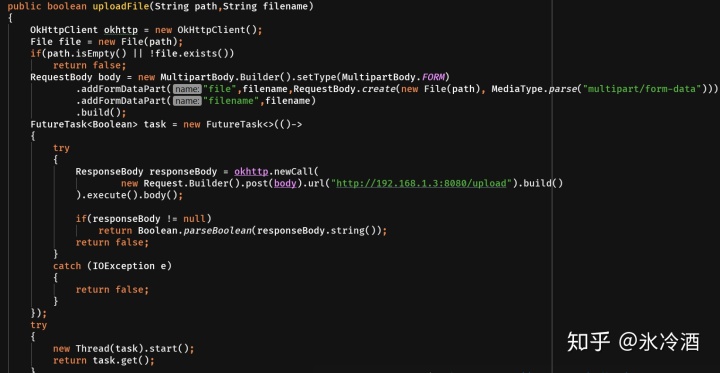
Task: Click "ResponseBody responseBody" declaration
Action: pos(146,171)
